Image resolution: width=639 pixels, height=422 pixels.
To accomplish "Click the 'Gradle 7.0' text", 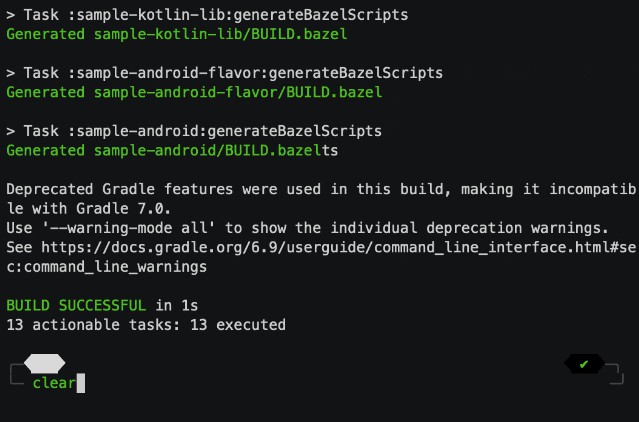I will pos(123,209).
